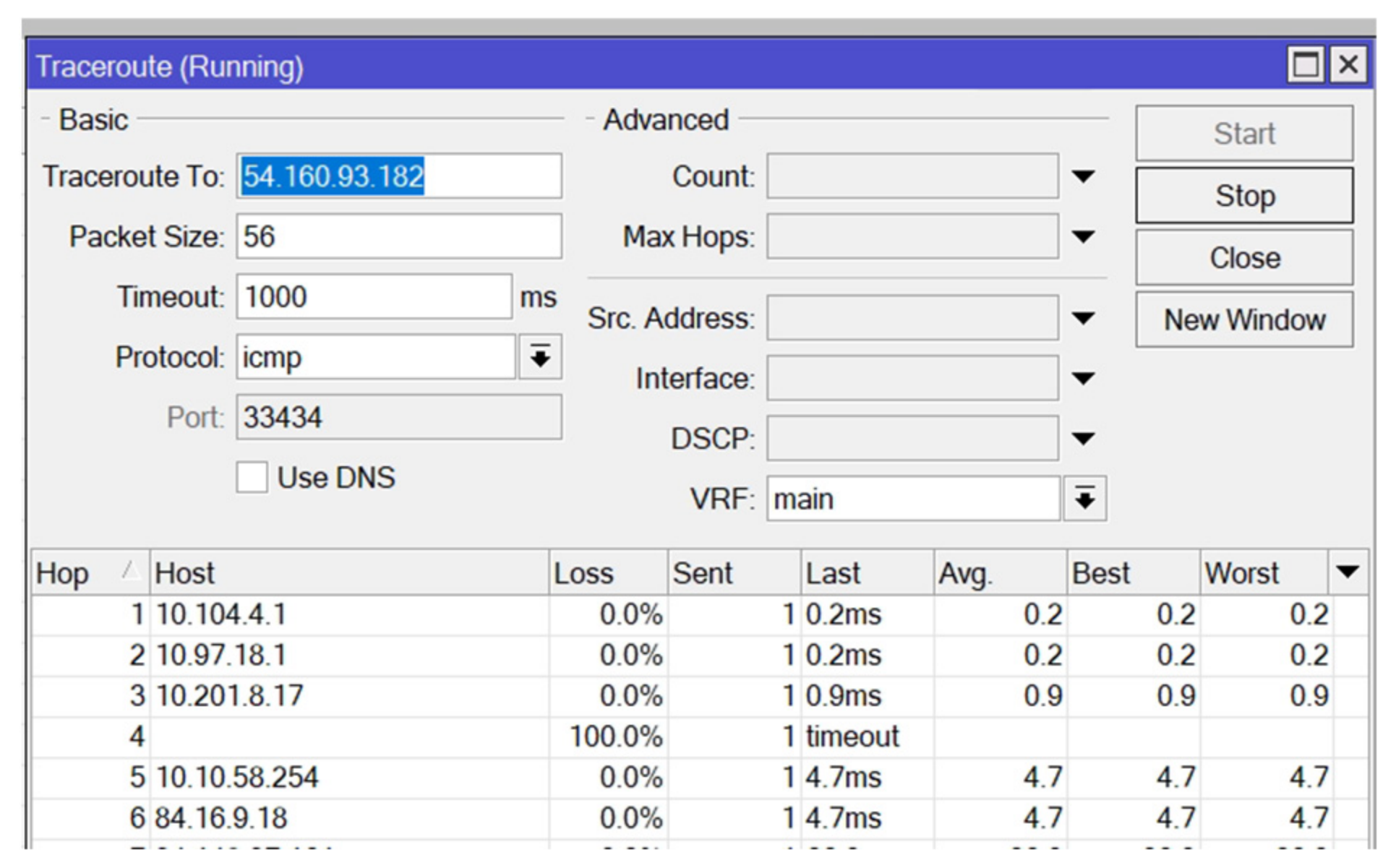Open a New Window
Screen dimensions: 1396x868
pyautogui.click(x=1243, y=320)
